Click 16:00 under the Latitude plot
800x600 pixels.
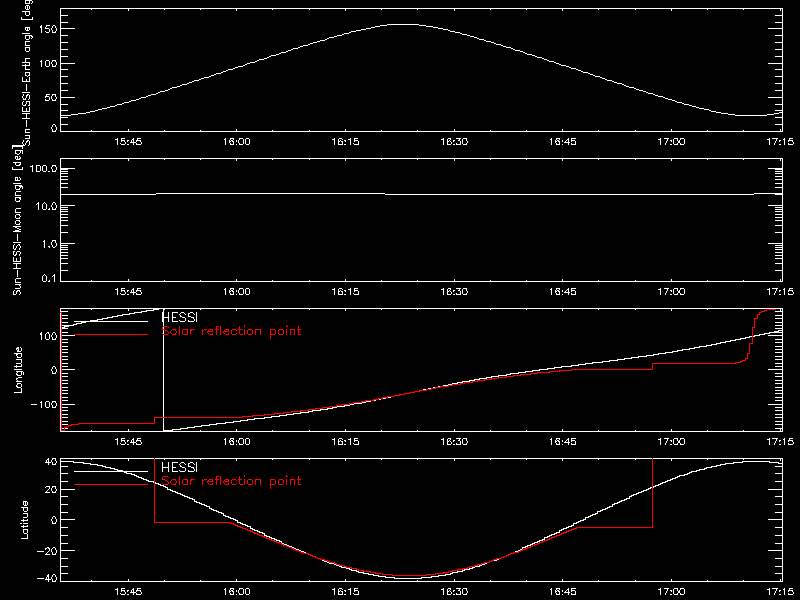237,592
